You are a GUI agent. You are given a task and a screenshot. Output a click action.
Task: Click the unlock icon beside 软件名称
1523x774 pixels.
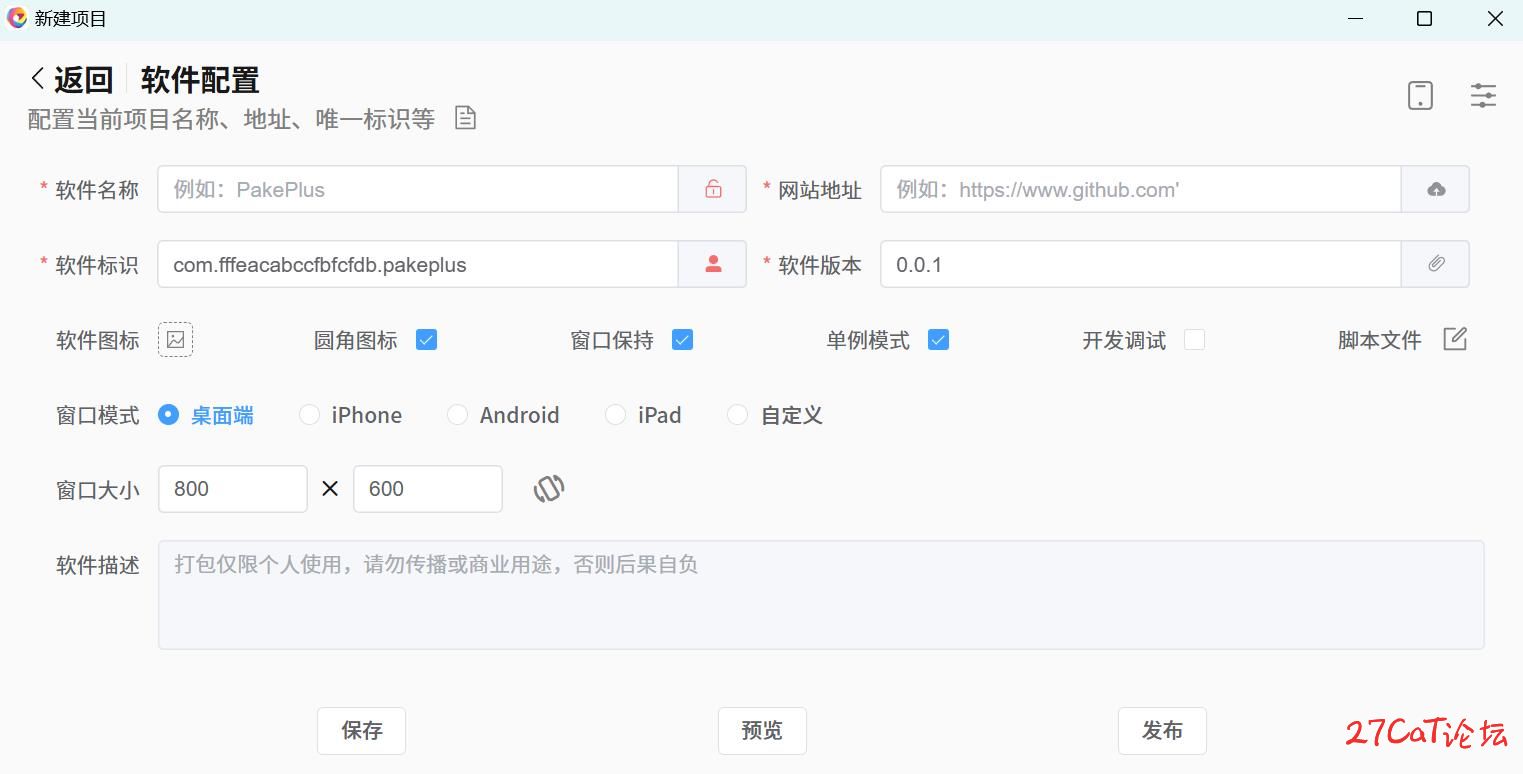[x=712, y=189]
